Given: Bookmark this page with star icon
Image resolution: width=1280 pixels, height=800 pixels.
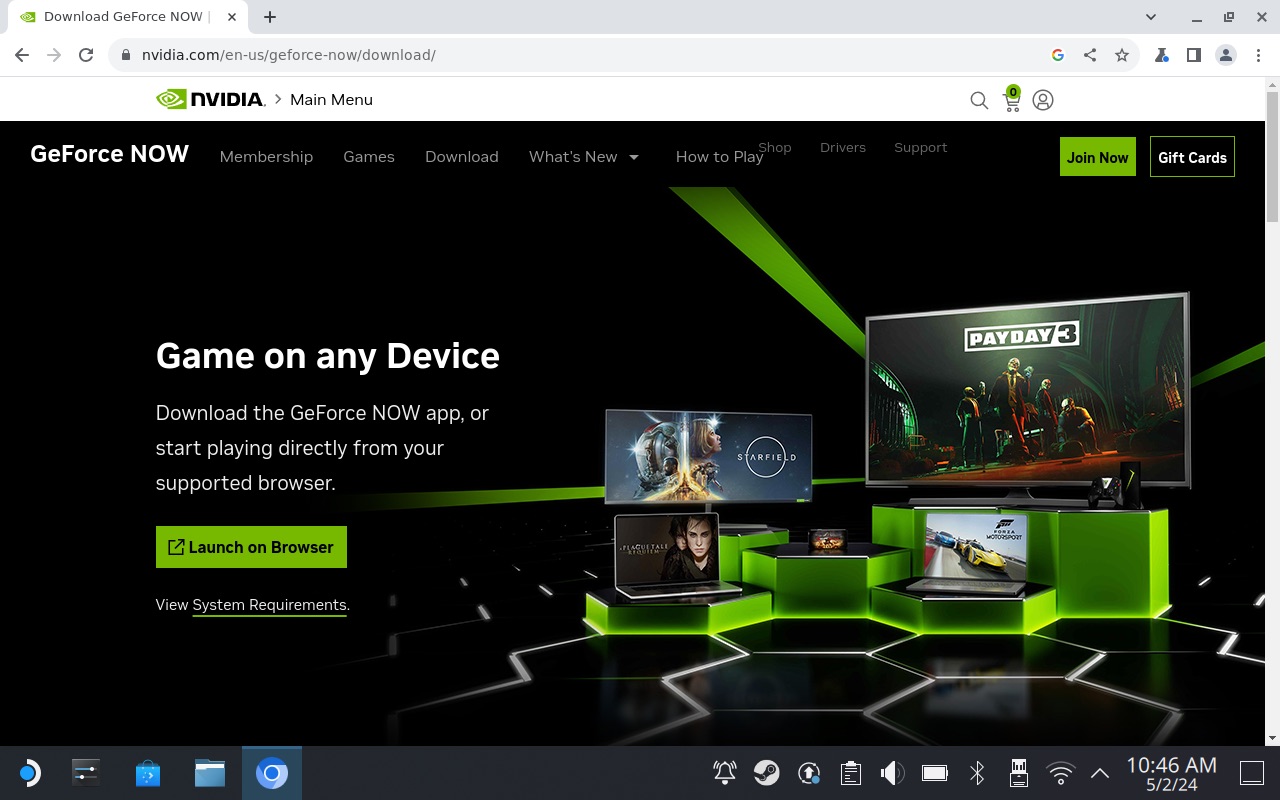Looking at the screenshot, I should point(1122,55).
